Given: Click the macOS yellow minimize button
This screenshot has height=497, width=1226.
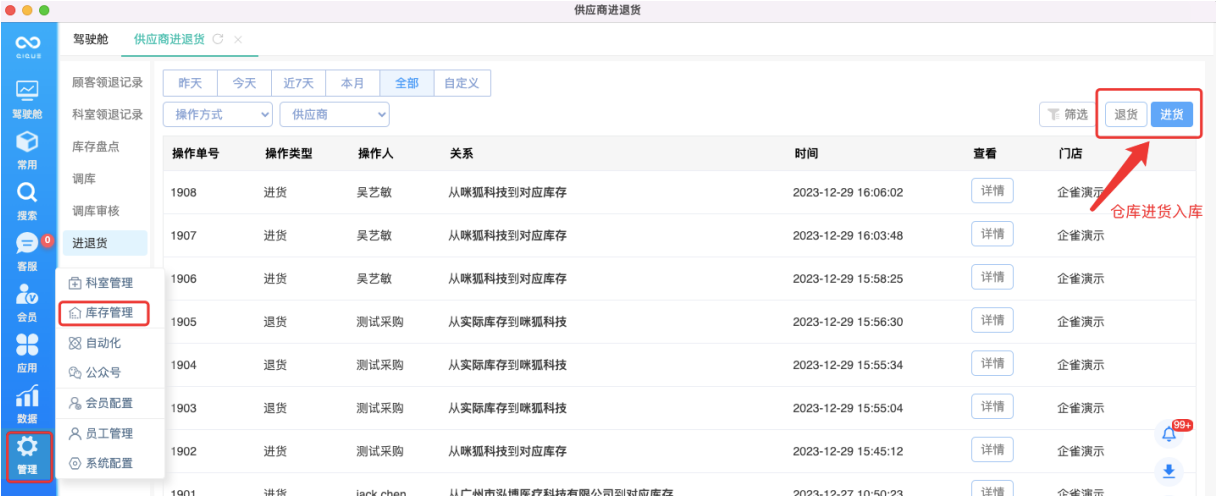Looking at the screenshot, I should [x=27, y=9].
